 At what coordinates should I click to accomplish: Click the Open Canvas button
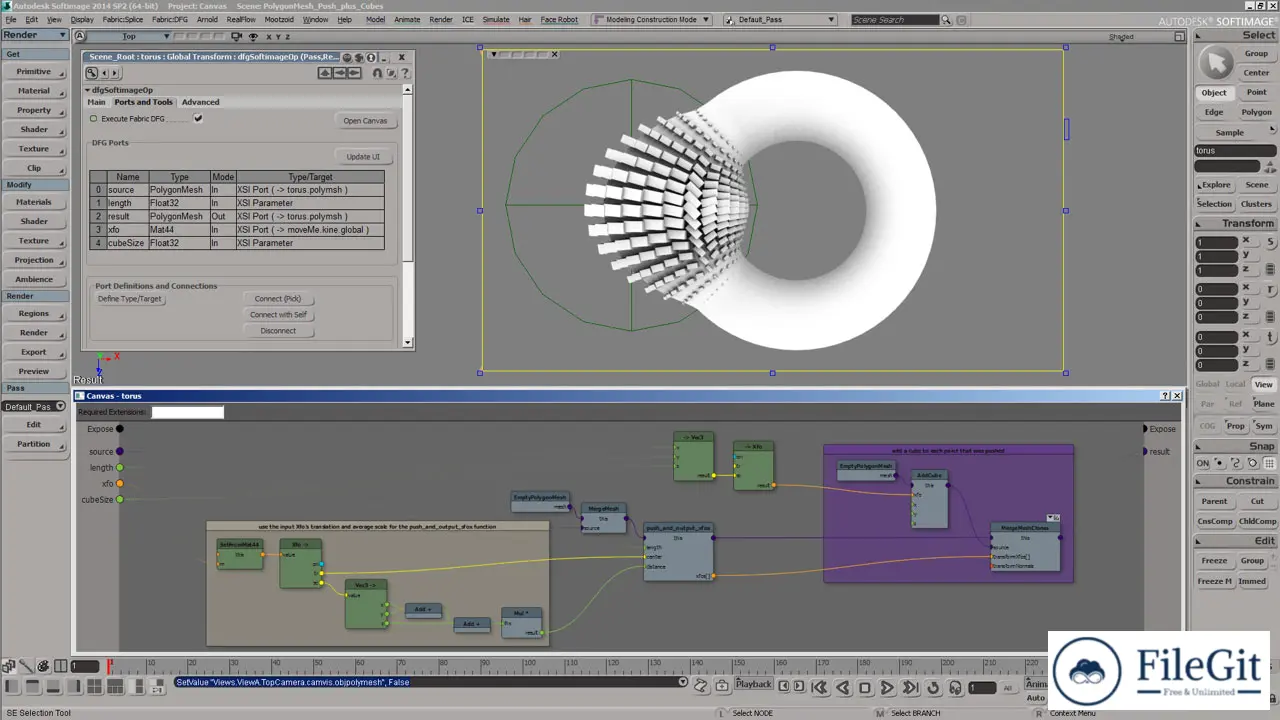tap(365, 121)
